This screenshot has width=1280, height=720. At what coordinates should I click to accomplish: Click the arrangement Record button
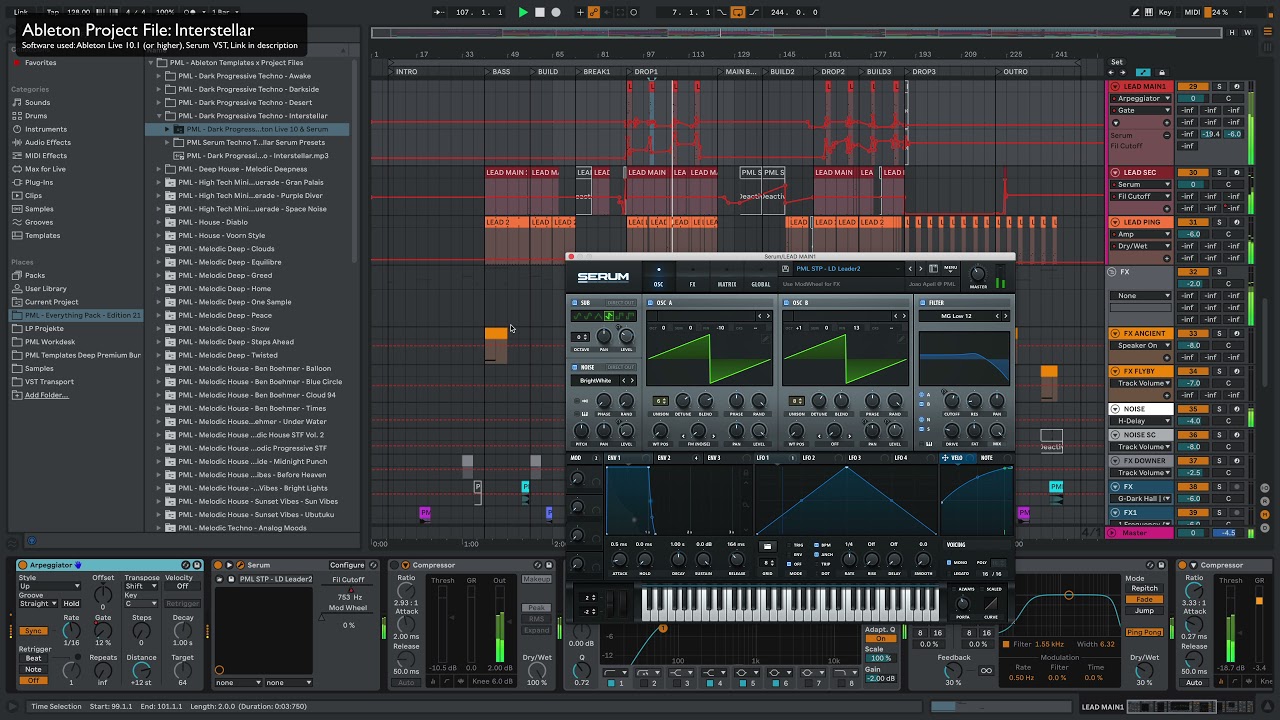click(x=556, y=12)
